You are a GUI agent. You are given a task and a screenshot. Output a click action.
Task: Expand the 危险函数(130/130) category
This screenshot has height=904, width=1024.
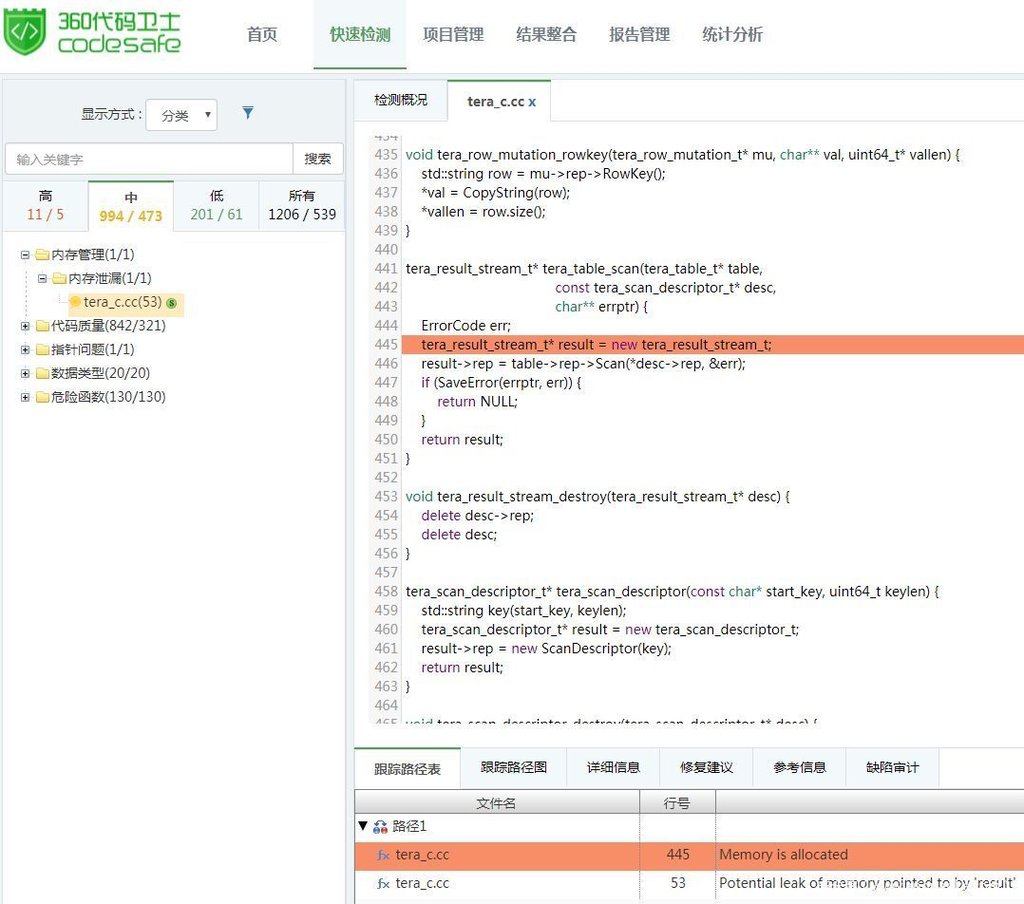tap(25, 397)
